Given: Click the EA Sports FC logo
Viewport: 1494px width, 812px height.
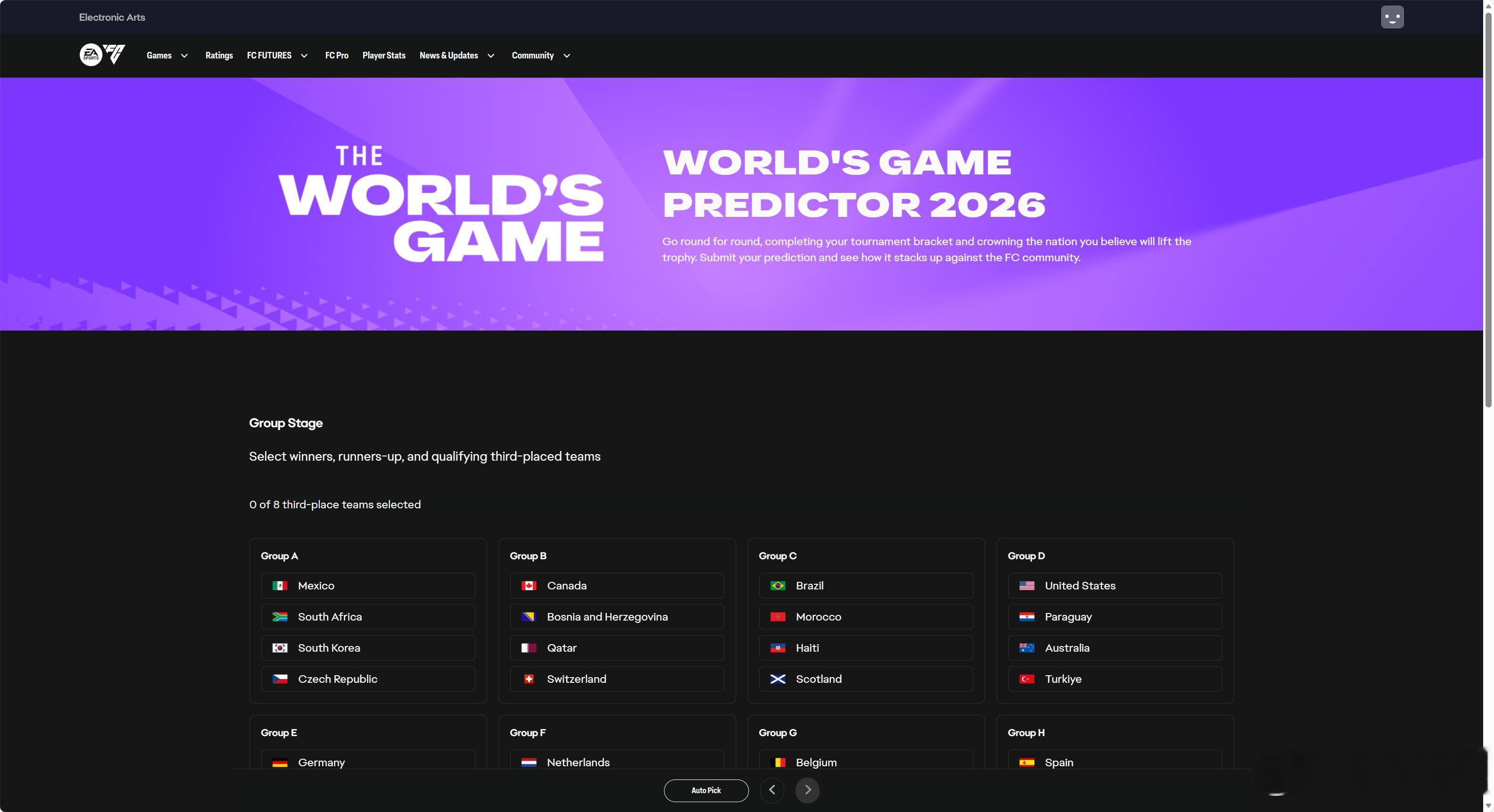Looking at the screenshot, I should 103,55.
